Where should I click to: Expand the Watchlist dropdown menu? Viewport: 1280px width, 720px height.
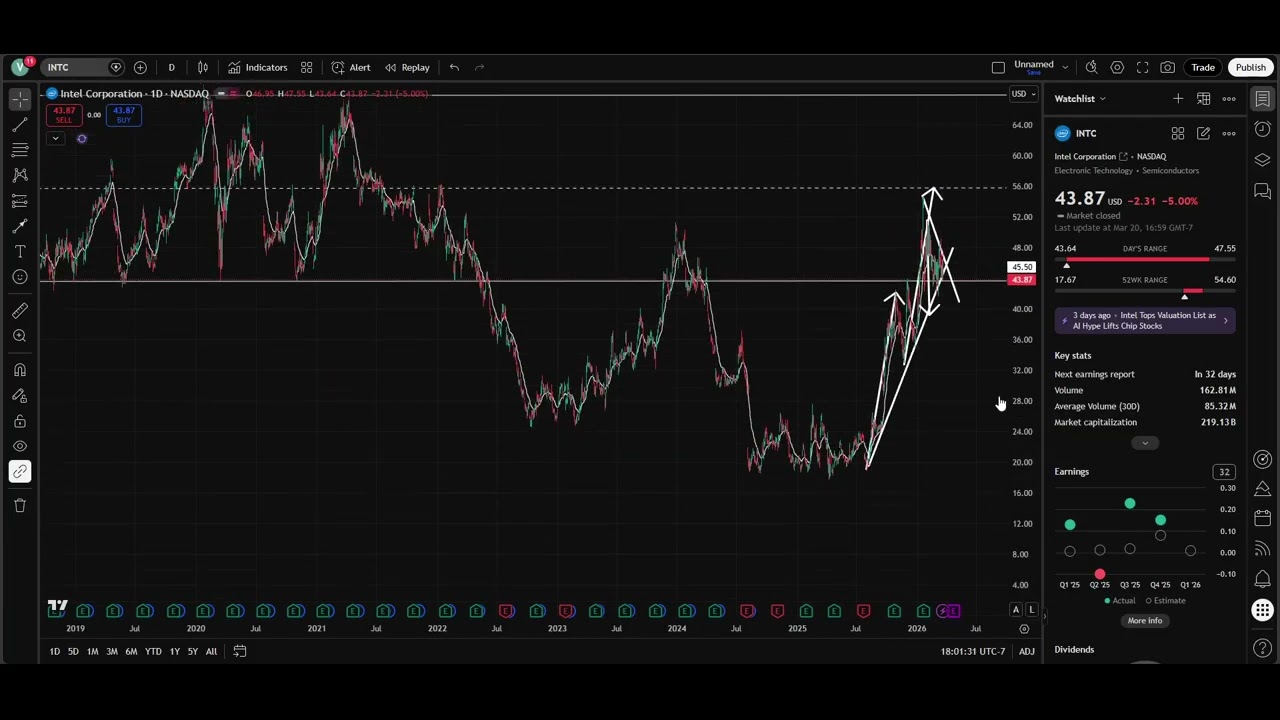click(x=1080, y=98)
